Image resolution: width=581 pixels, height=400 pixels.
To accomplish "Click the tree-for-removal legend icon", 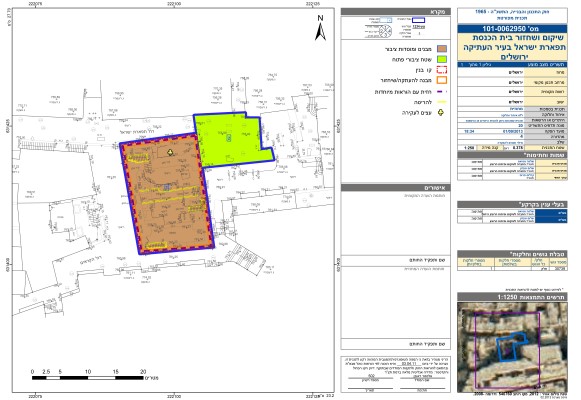I will [441, 112].
